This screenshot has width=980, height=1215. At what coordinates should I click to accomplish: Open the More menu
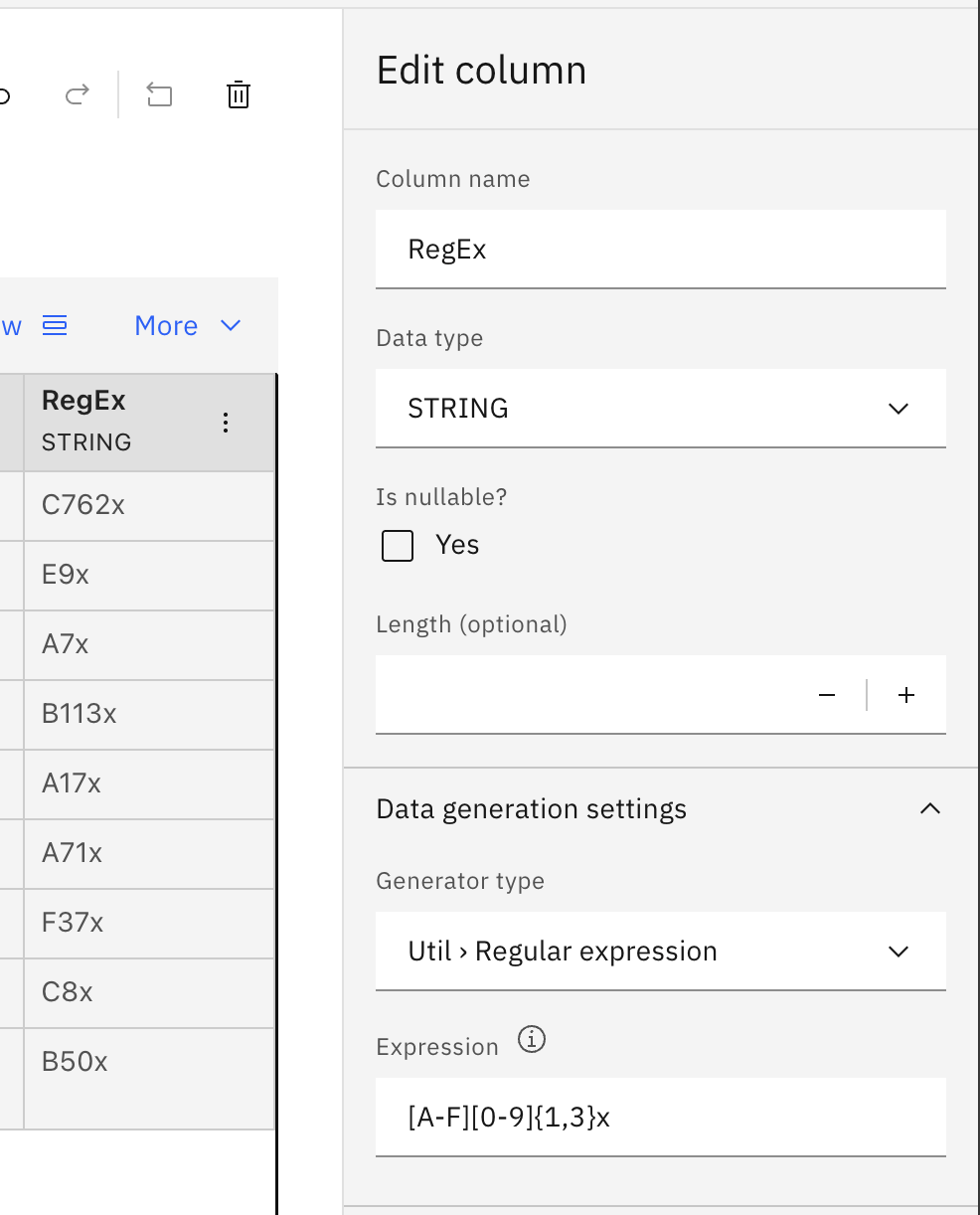coord(187,325)
